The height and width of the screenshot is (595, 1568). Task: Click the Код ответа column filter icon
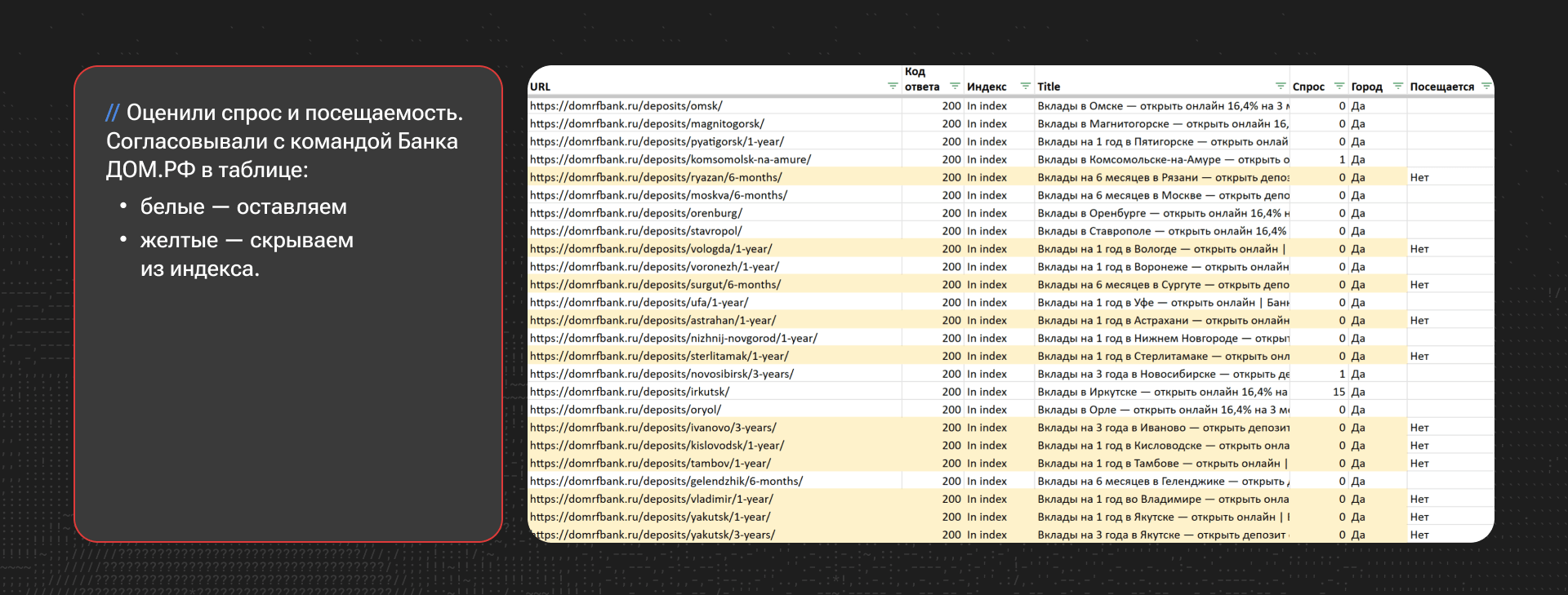coord(954,87)
